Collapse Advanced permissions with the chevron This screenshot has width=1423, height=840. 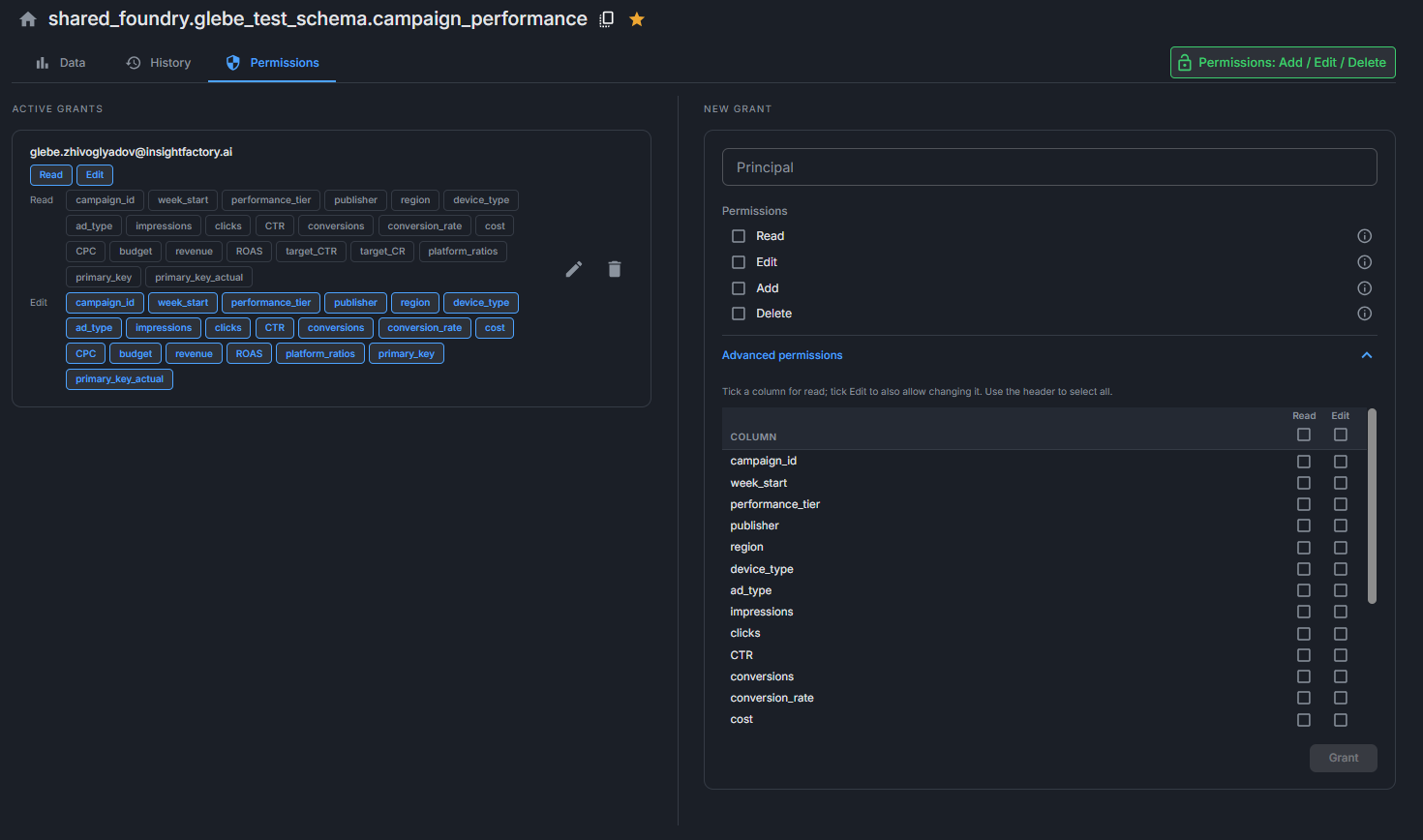click(x=1367, y=355)
